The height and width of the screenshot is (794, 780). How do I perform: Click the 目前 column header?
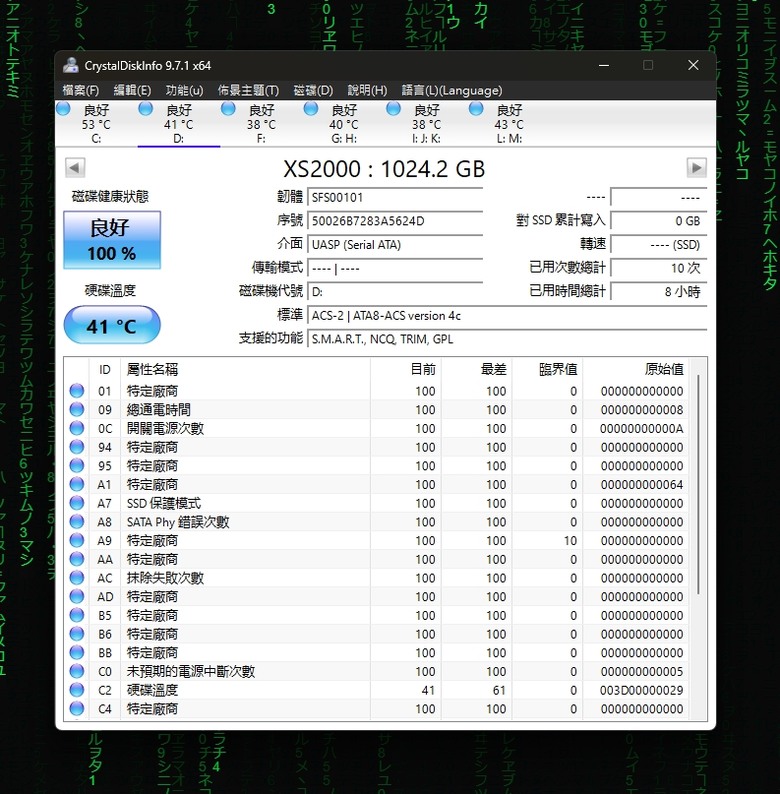405,369
